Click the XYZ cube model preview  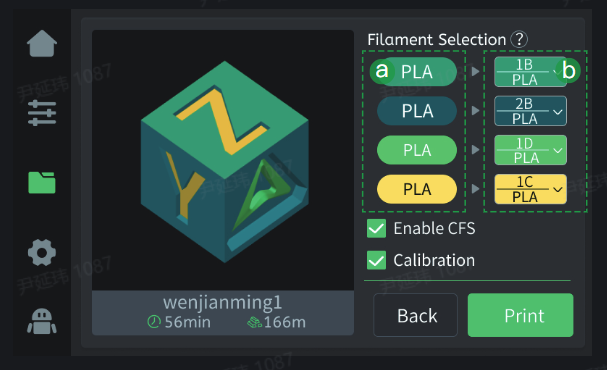point(225,162)
